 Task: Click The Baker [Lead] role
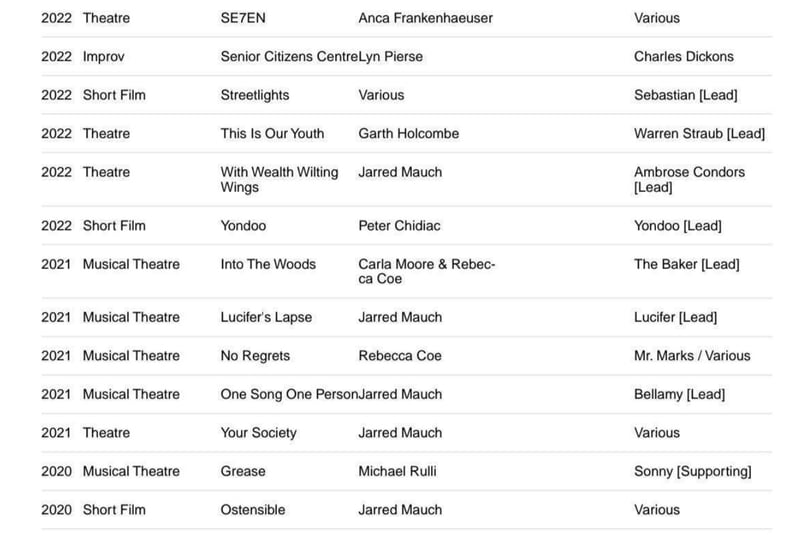(x=687, y=265)
